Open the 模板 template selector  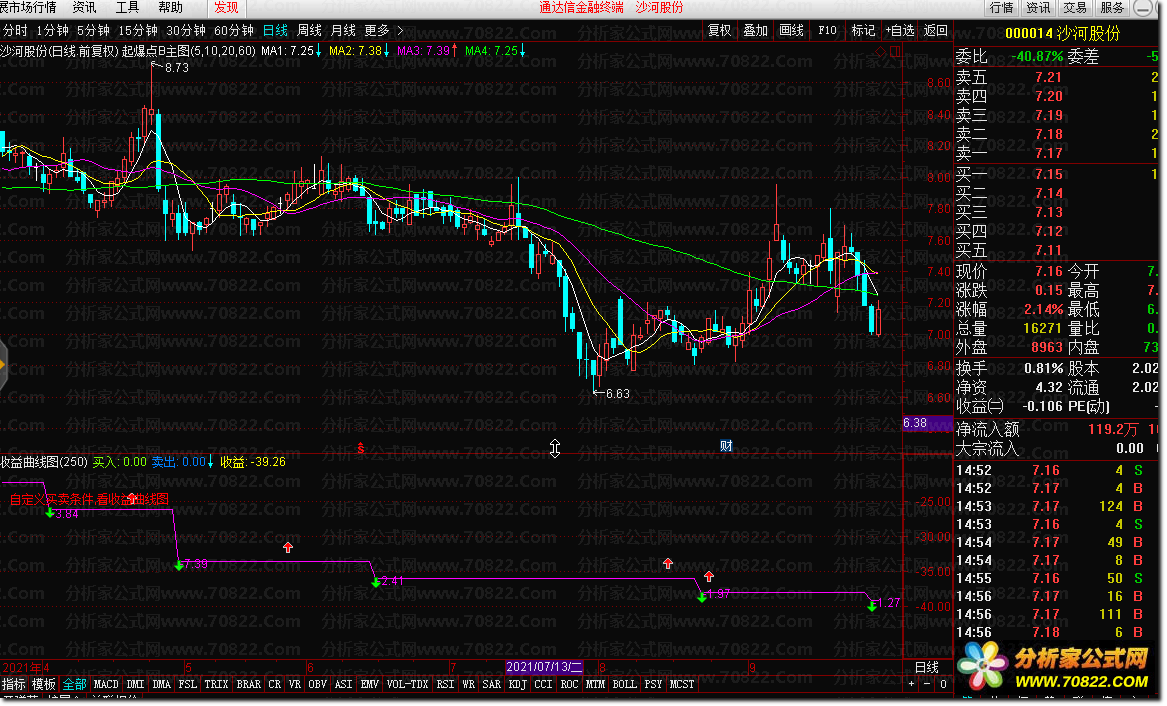44,684
